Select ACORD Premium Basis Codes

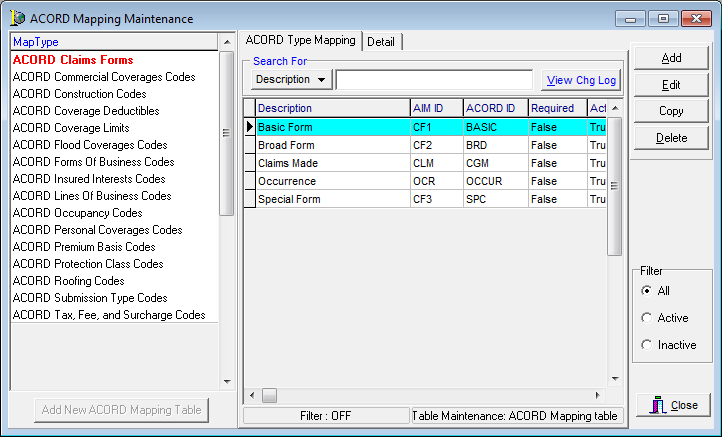click(114, 247)
